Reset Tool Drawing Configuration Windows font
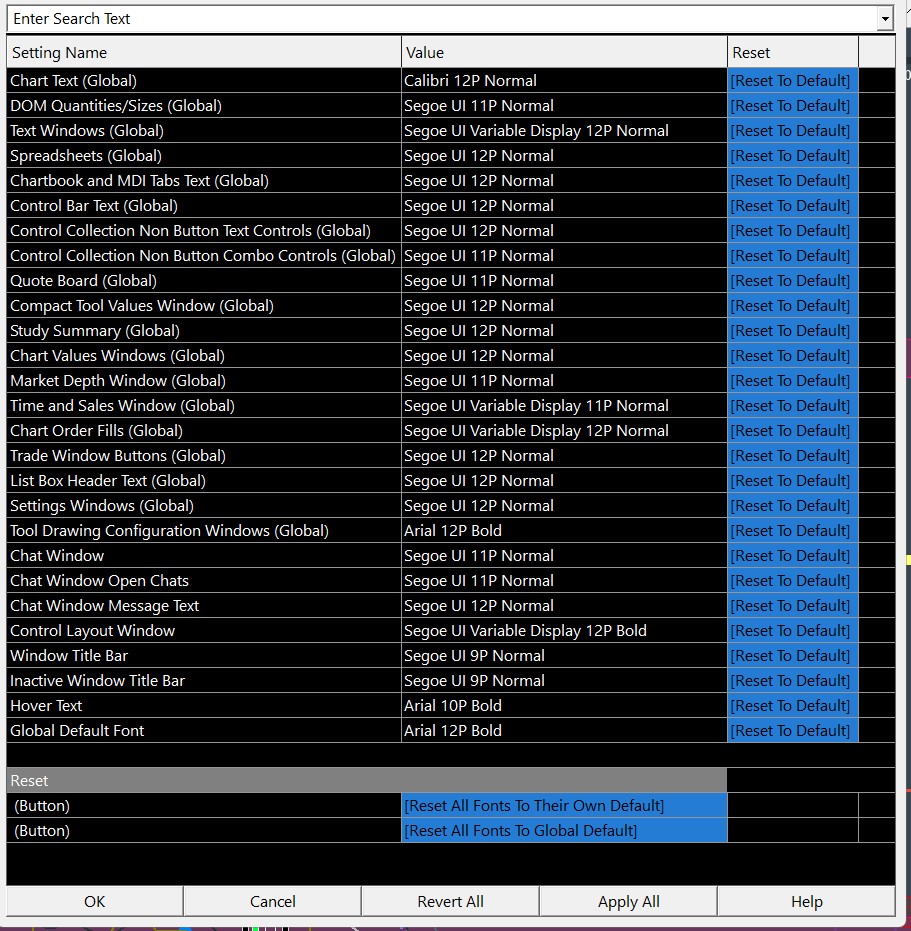Screen dimensions: 911x931 click(792, 531)
